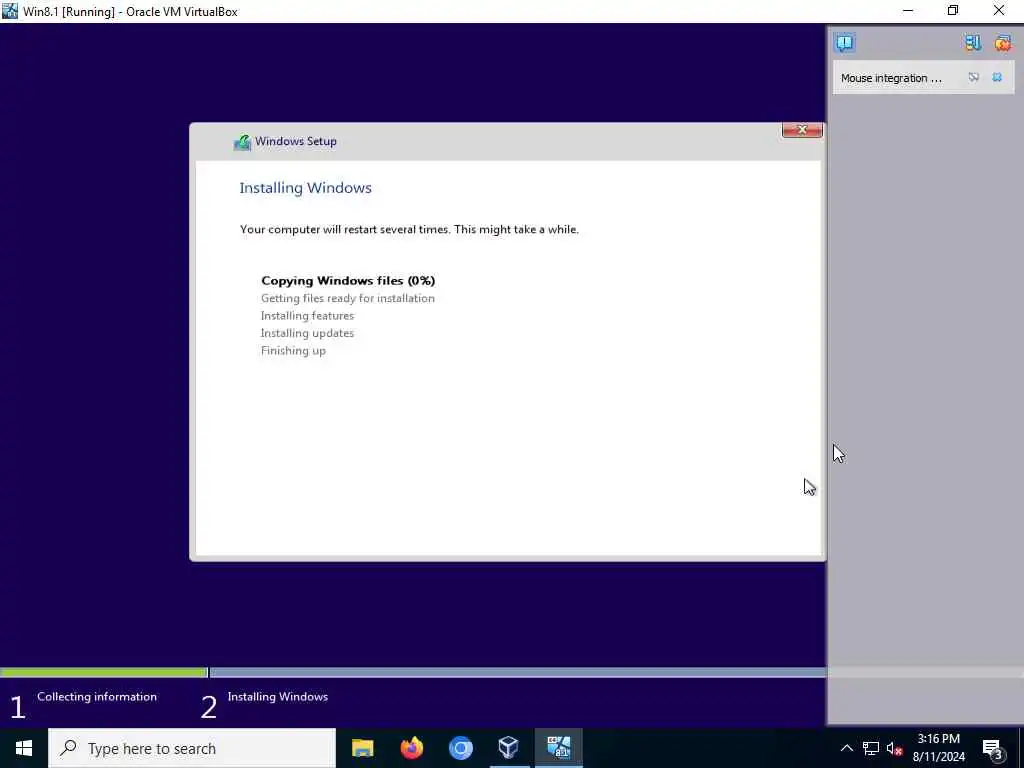Toggle the VirtualBox notification center icon
Image resolution: width=1024 pixels, height=768 pixels.
pos(844,43)
